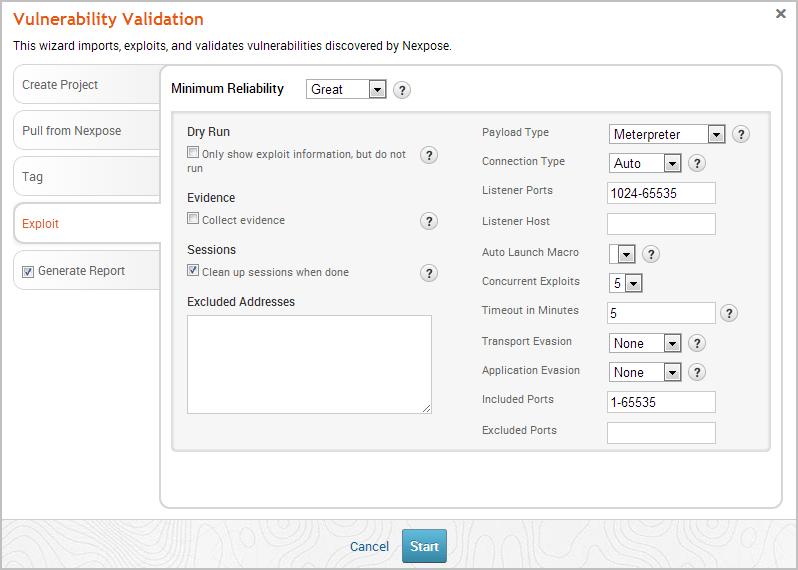Image resolution: width=798 pixels, height=570 pixels.
Task: Click help icon next to Transport Evasion
Action: pos(697,343)
